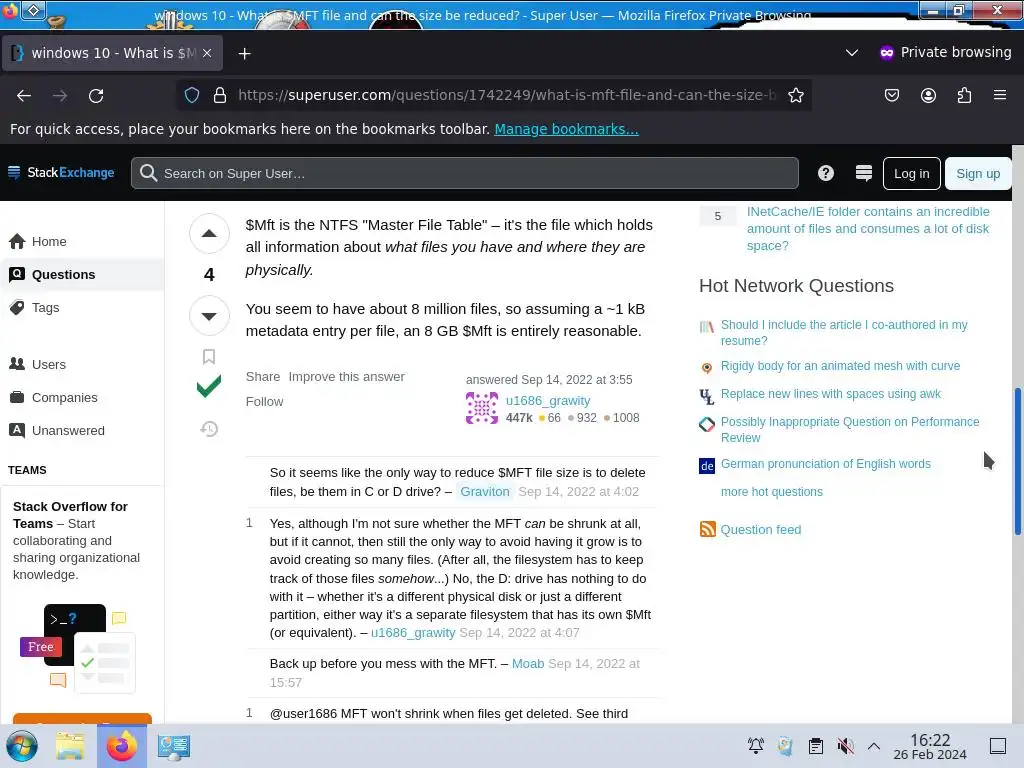
Task: Open the Stack Exchange site switcher icon
Action: (x=863, y=173)
